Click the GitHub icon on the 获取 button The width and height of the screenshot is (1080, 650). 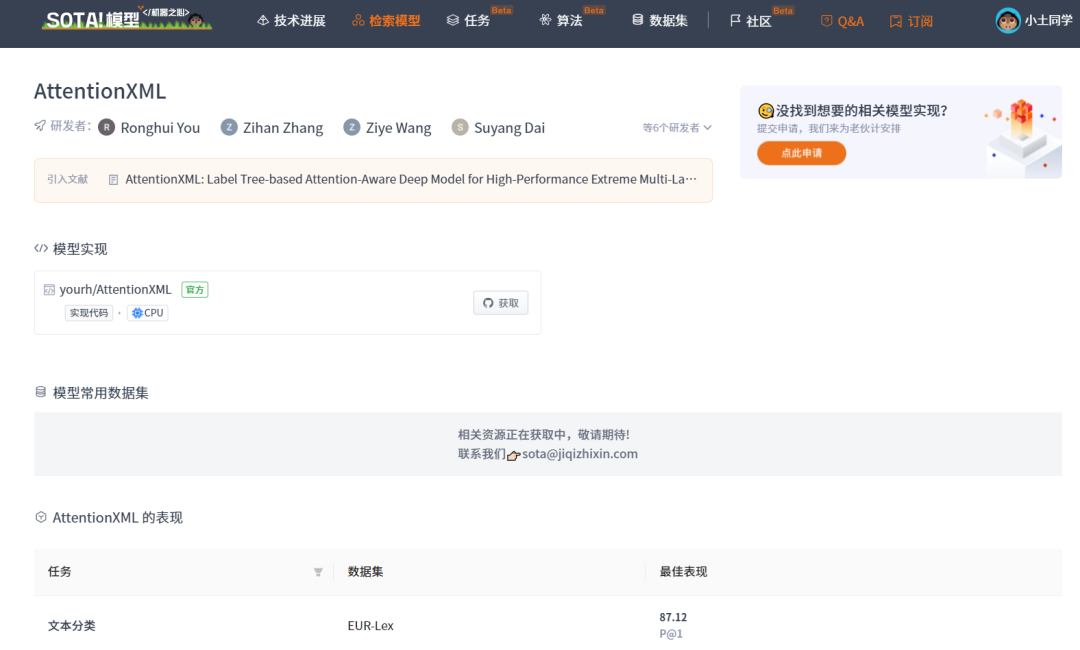[x=487, y=302]
